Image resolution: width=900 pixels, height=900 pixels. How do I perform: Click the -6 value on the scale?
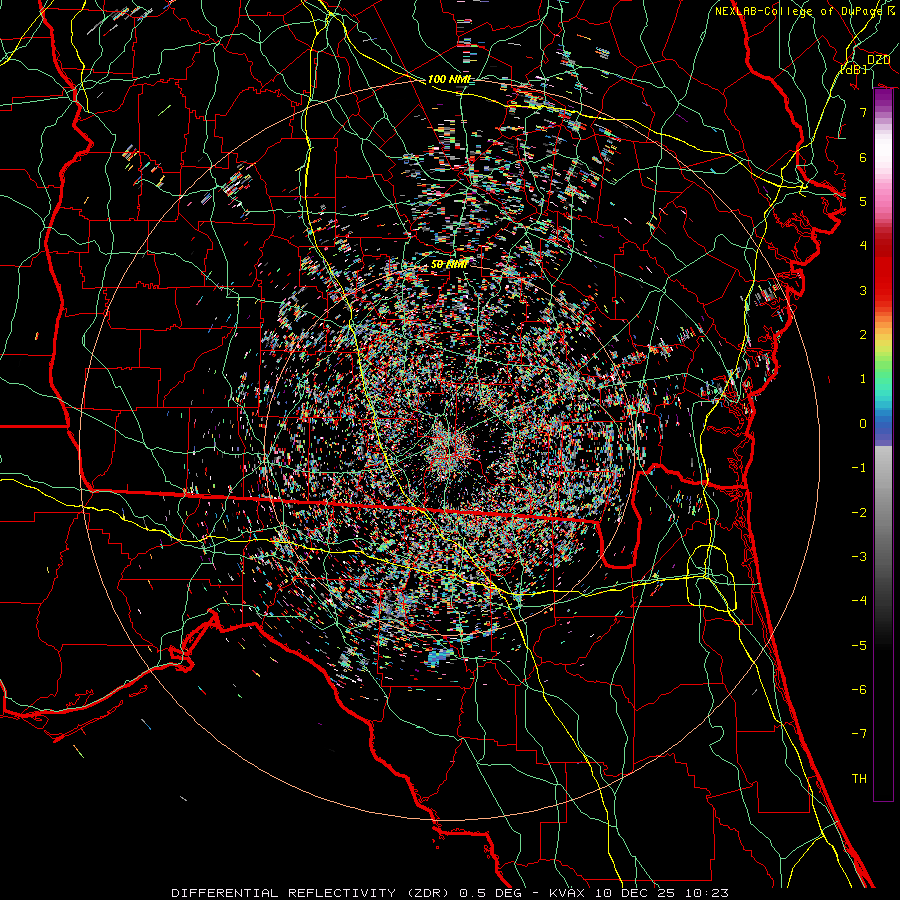pos(859,689)
